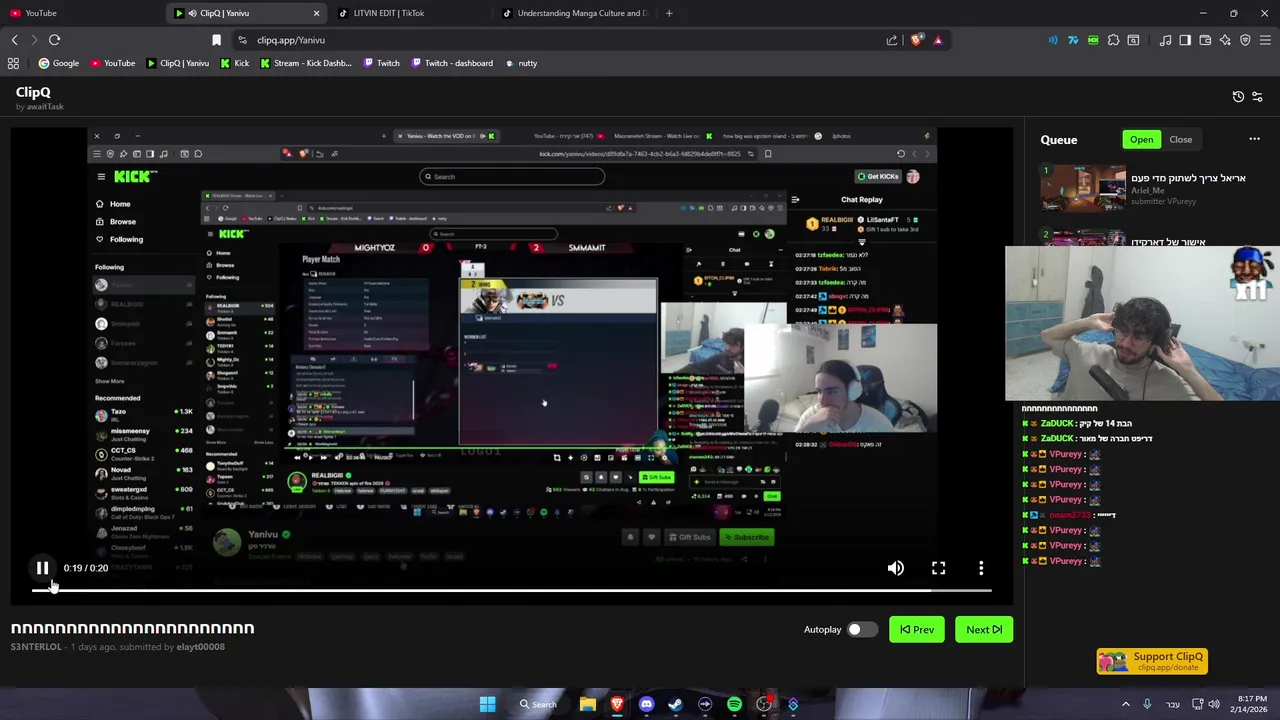Open submitter elayt00008 link
This screenshot has width=1280, height=720.
(x=200, y=647)
